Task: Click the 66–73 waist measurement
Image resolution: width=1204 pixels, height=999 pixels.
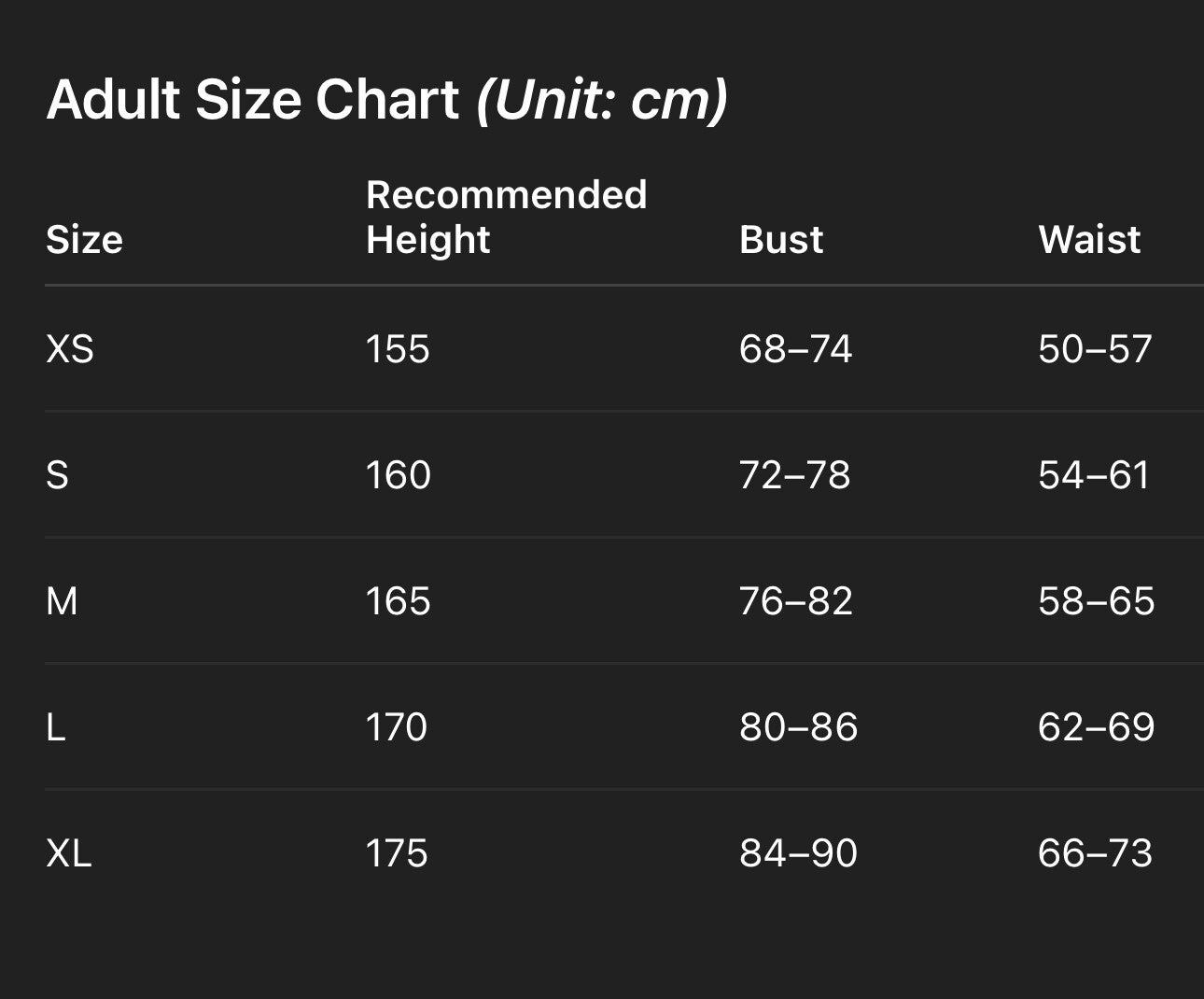Action: click(1095, 853)
